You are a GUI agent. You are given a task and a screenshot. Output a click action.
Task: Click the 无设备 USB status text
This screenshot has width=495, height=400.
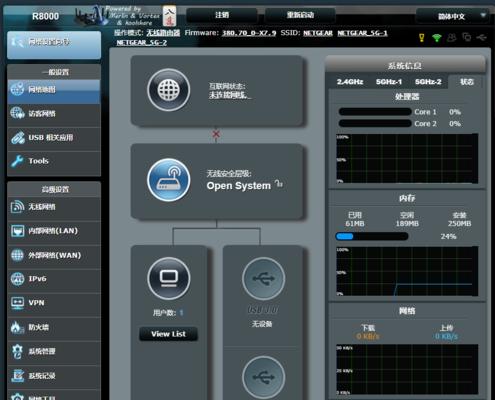262,324
